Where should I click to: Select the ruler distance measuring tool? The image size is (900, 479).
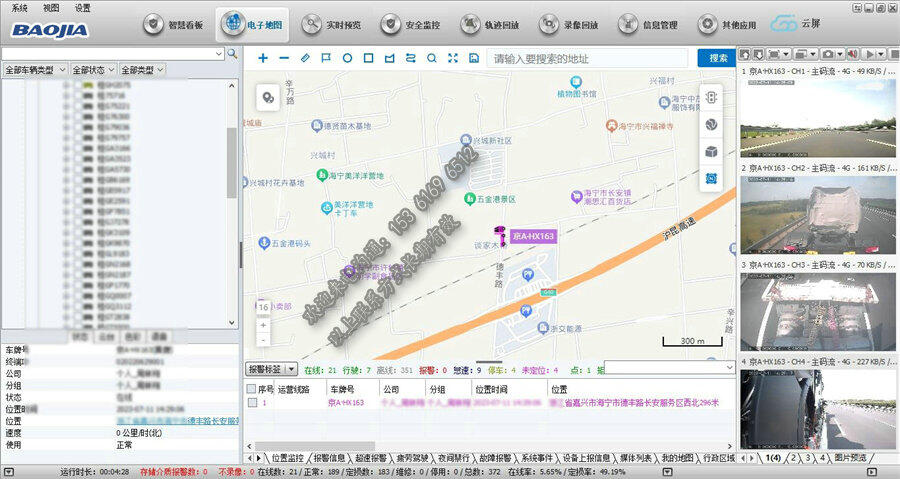pos(305,58)
